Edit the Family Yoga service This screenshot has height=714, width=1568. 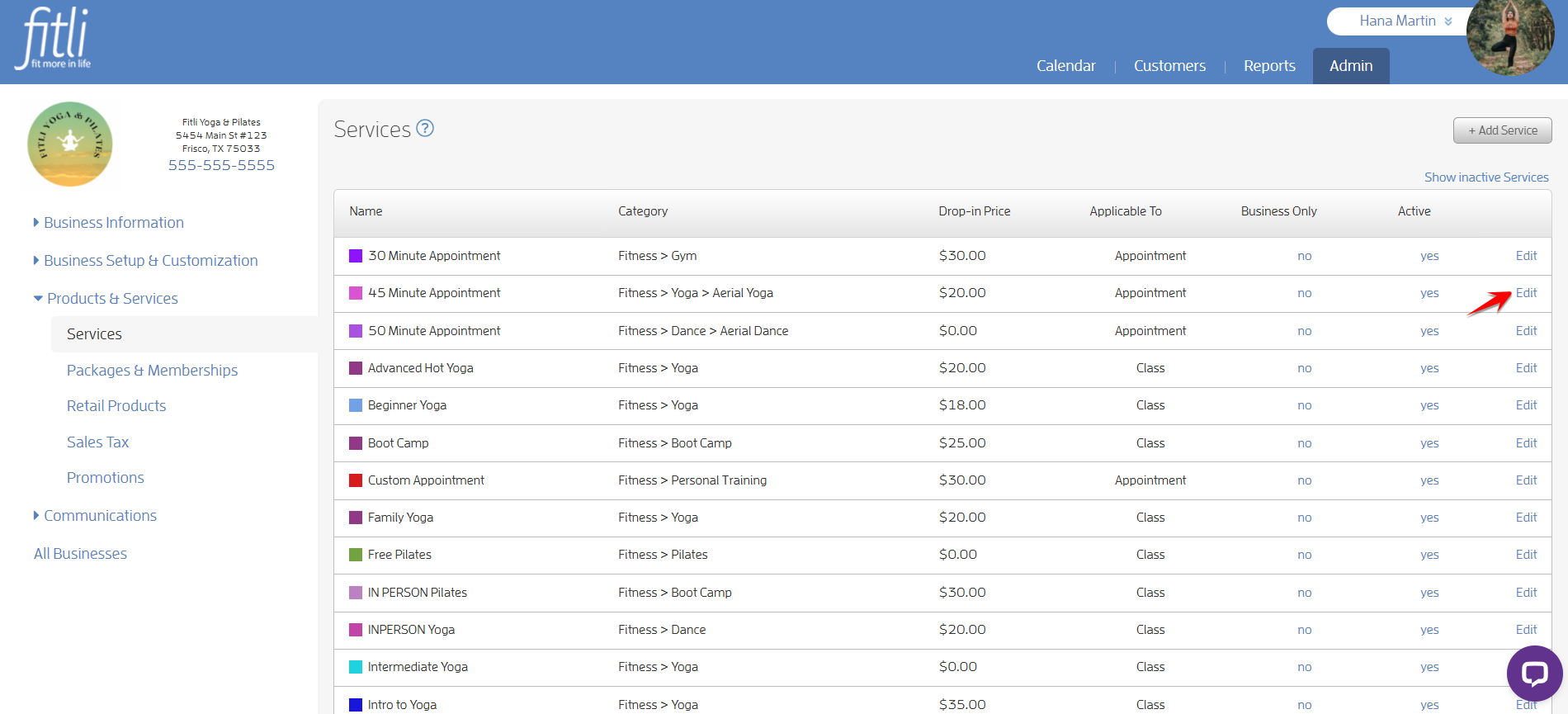click(1526, 518)
